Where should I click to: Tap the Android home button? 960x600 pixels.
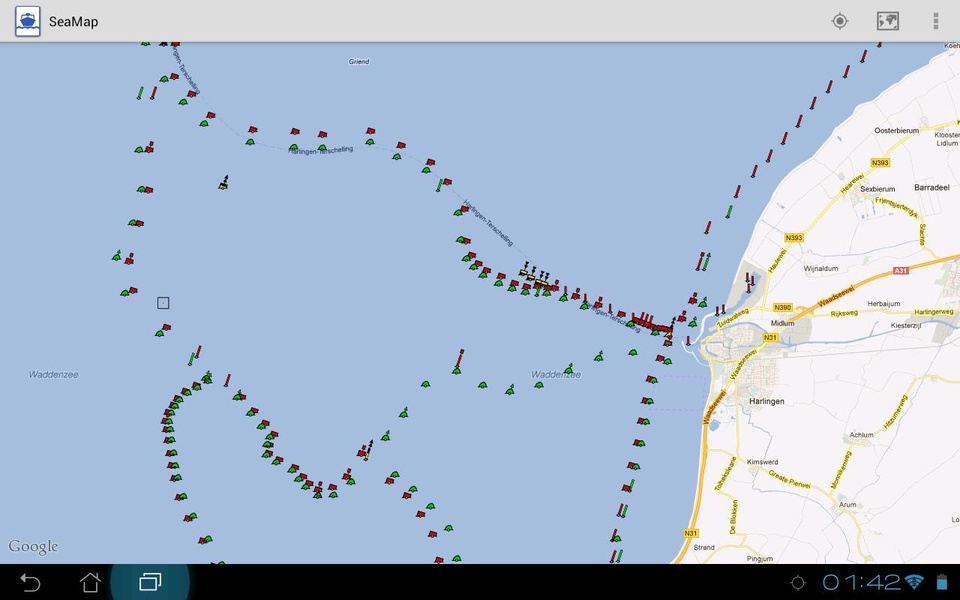pos(90,582)
